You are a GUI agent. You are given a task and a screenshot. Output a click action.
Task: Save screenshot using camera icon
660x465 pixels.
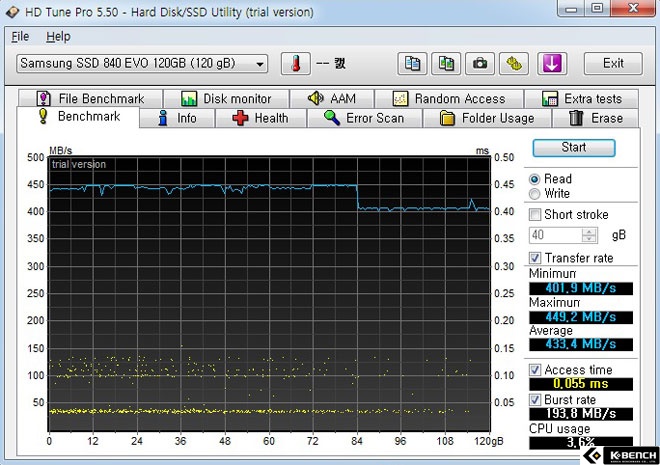point(480,64)
